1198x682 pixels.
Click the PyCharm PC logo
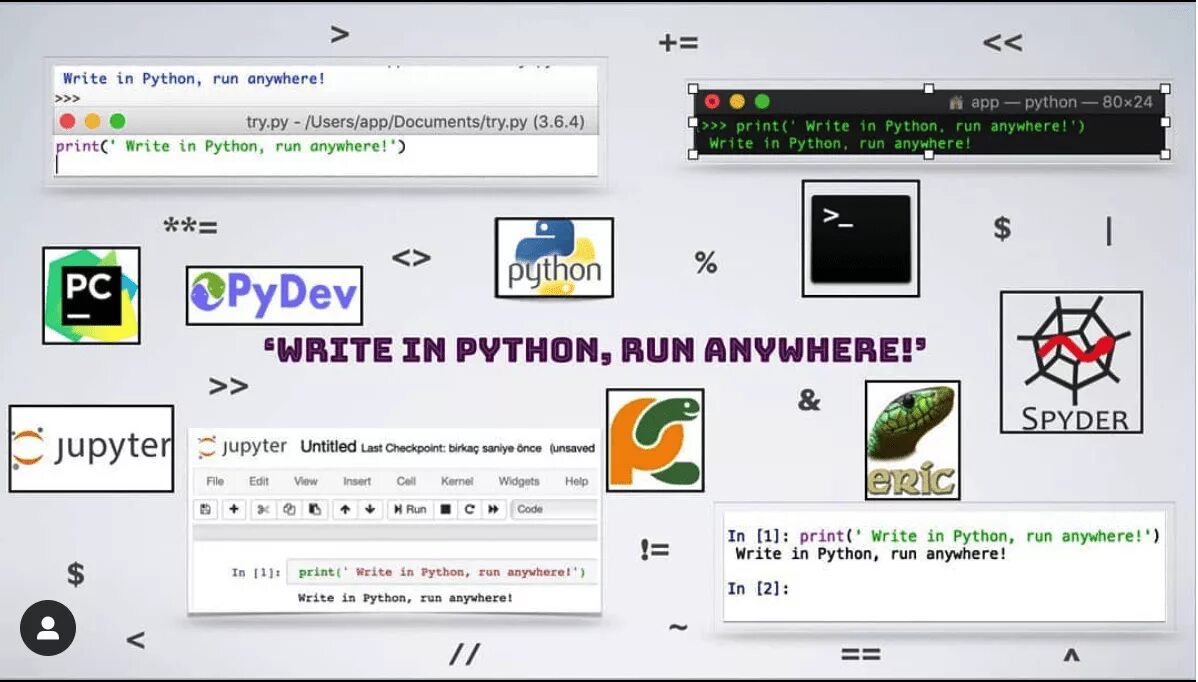[91, 295]
